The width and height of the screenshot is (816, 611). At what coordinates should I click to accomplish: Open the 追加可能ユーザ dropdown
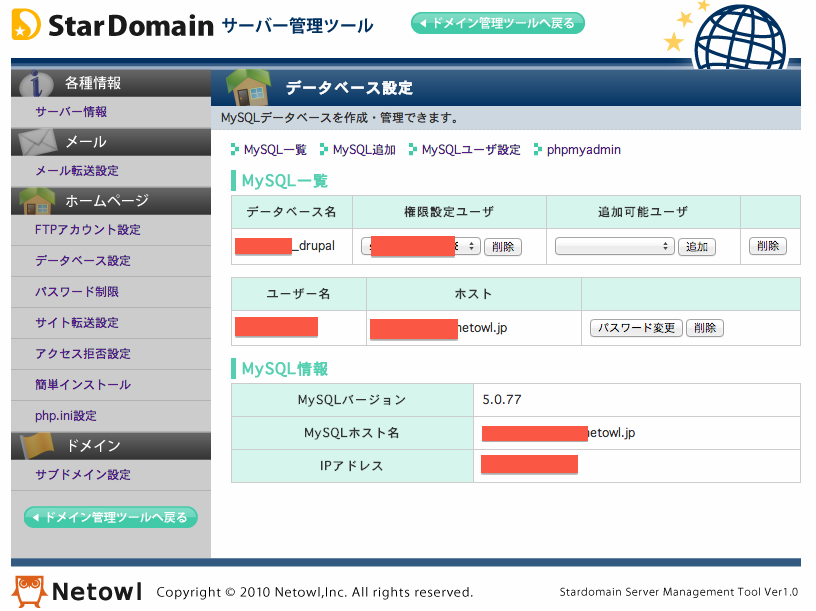(x=613, y=245)
